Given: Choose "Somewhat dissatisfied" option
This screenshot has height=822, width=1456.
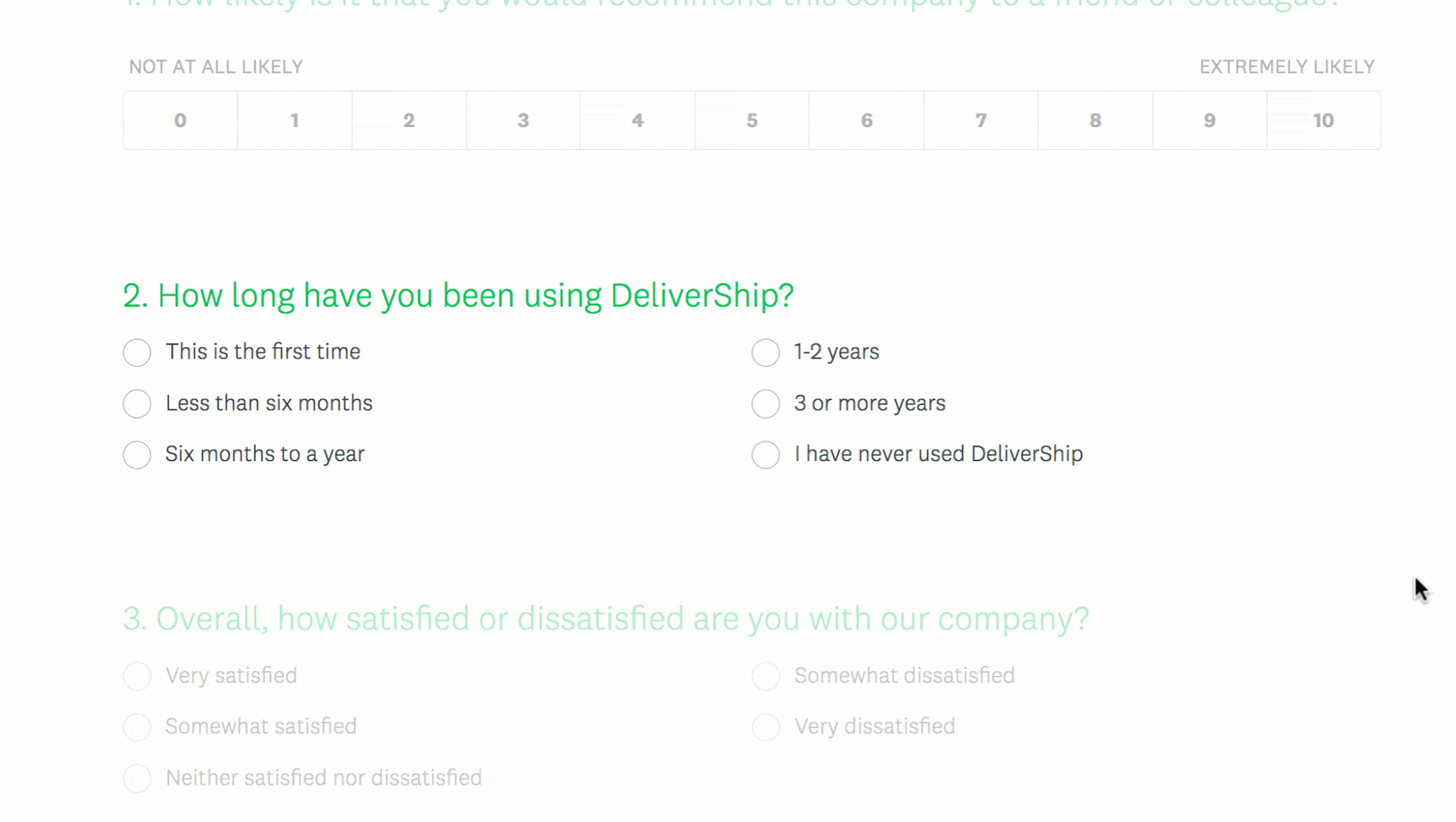Looking at the screenshot, I should coord(766,676).
